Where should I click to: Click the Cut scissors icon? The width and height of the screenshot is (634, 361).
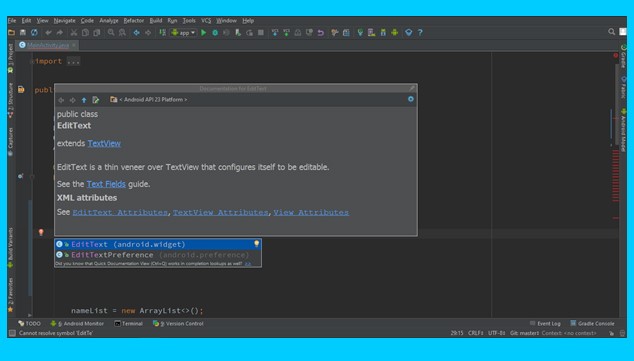coord(74,32)
